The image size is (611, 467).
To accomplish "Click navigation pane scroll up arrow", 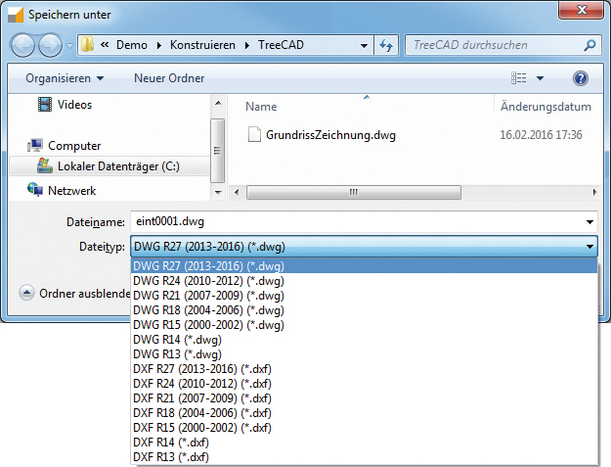I will click(218, 103).
